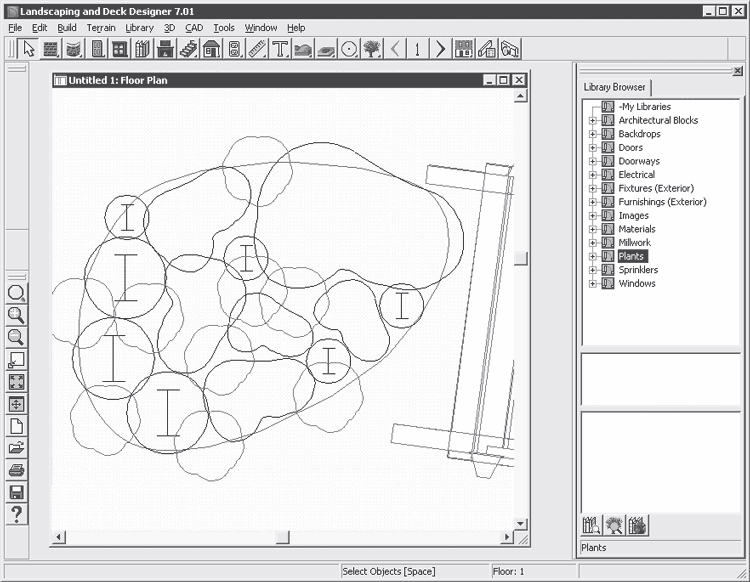Open the Terrain menu
This screenshot has height=582, width=750.
tap(100, 28)
